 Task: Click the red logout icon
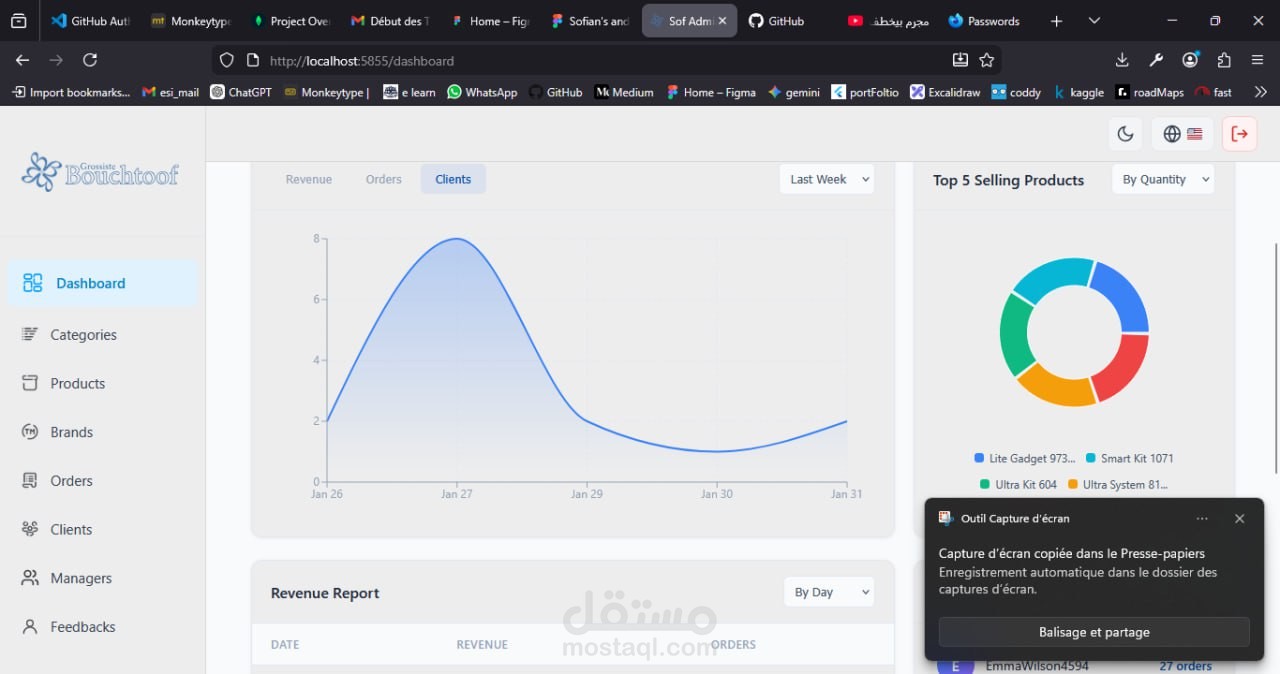[x=1240, y=134]
